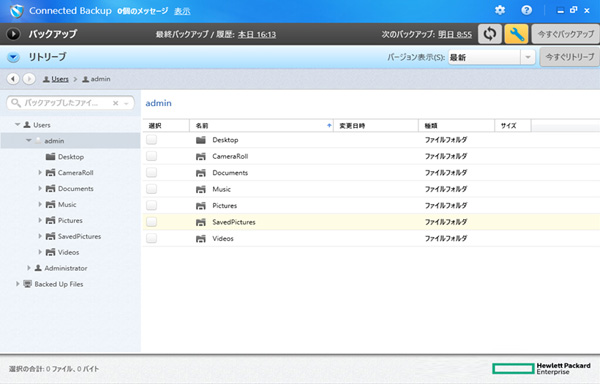Expand the Administrator tree node
This screenshot has width=600, height=384.
click(29, 268)
